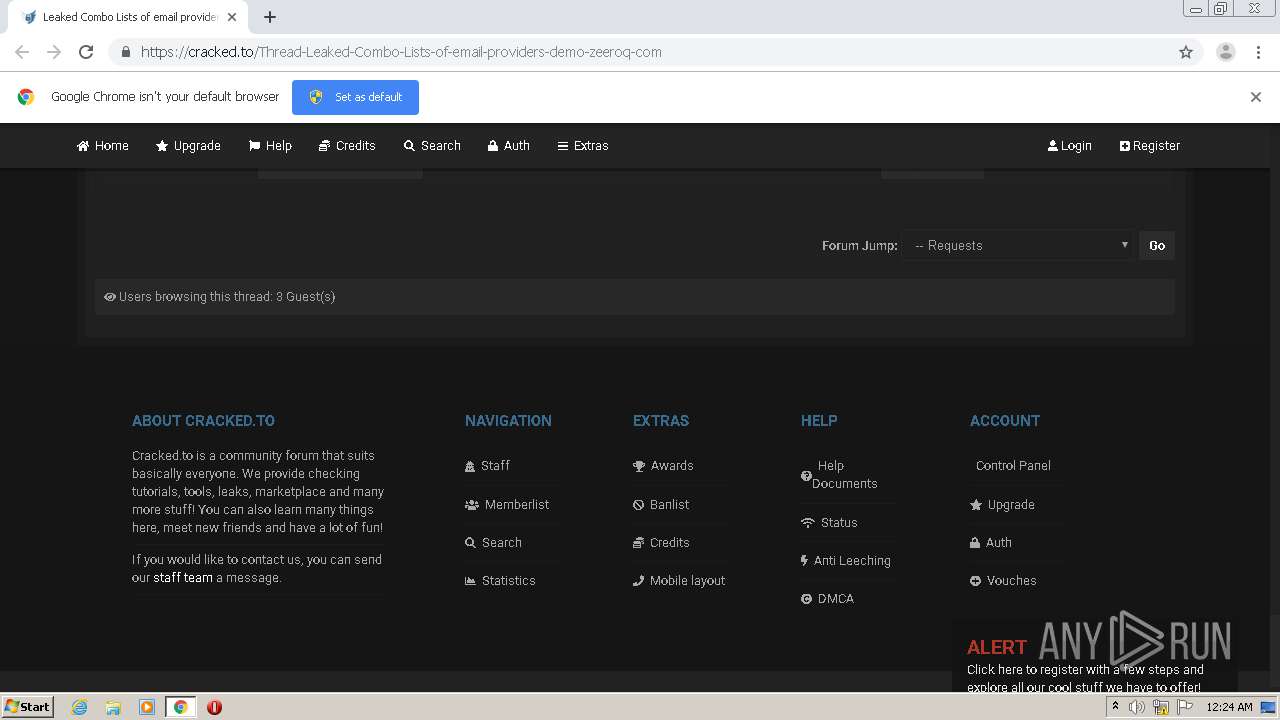Reload the page with refresh icon
The width and height of the screenshot is (1280, 720).
(x=86, y=52)
